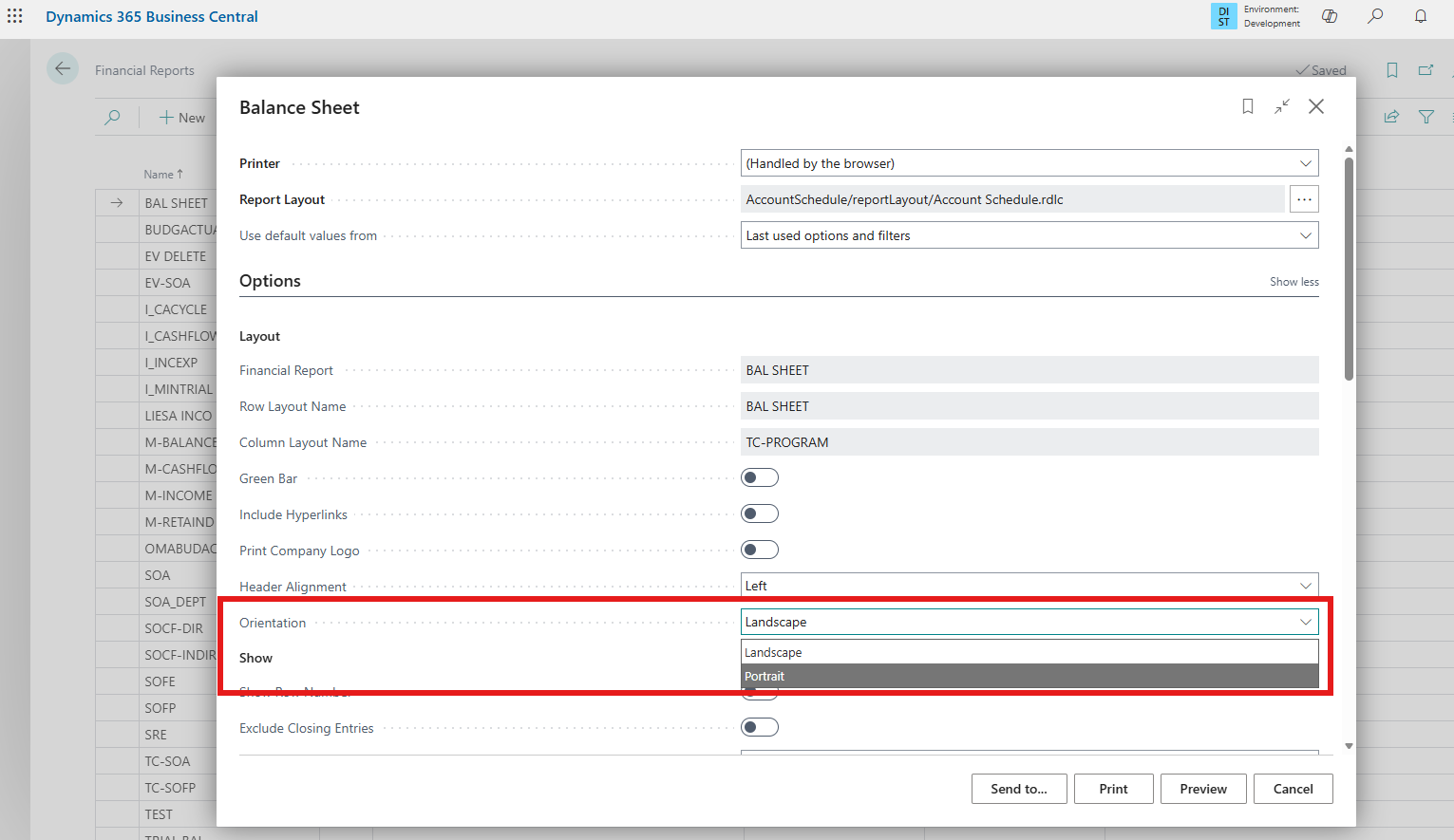Screen dimensions: 1454x840
Task: Open page in new window icon
Action: pos(1426,70)
